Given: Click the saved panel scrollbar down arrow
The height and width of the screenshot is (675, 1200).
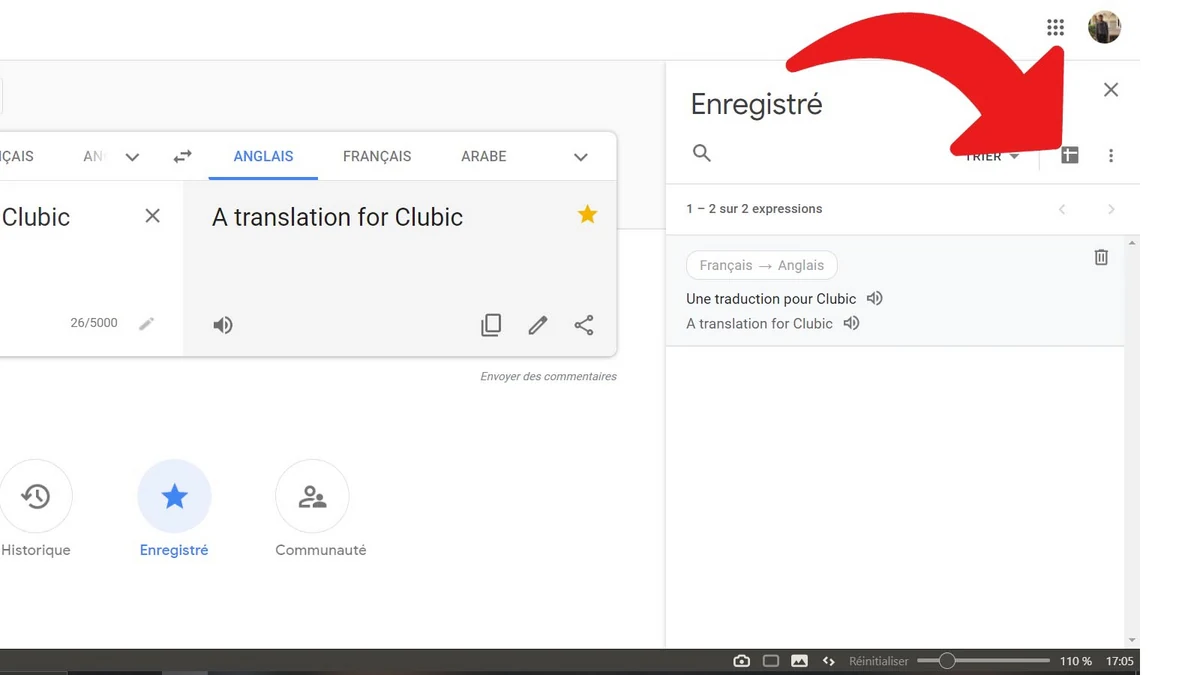Looking at the screenshot, I should point(1132,640).
